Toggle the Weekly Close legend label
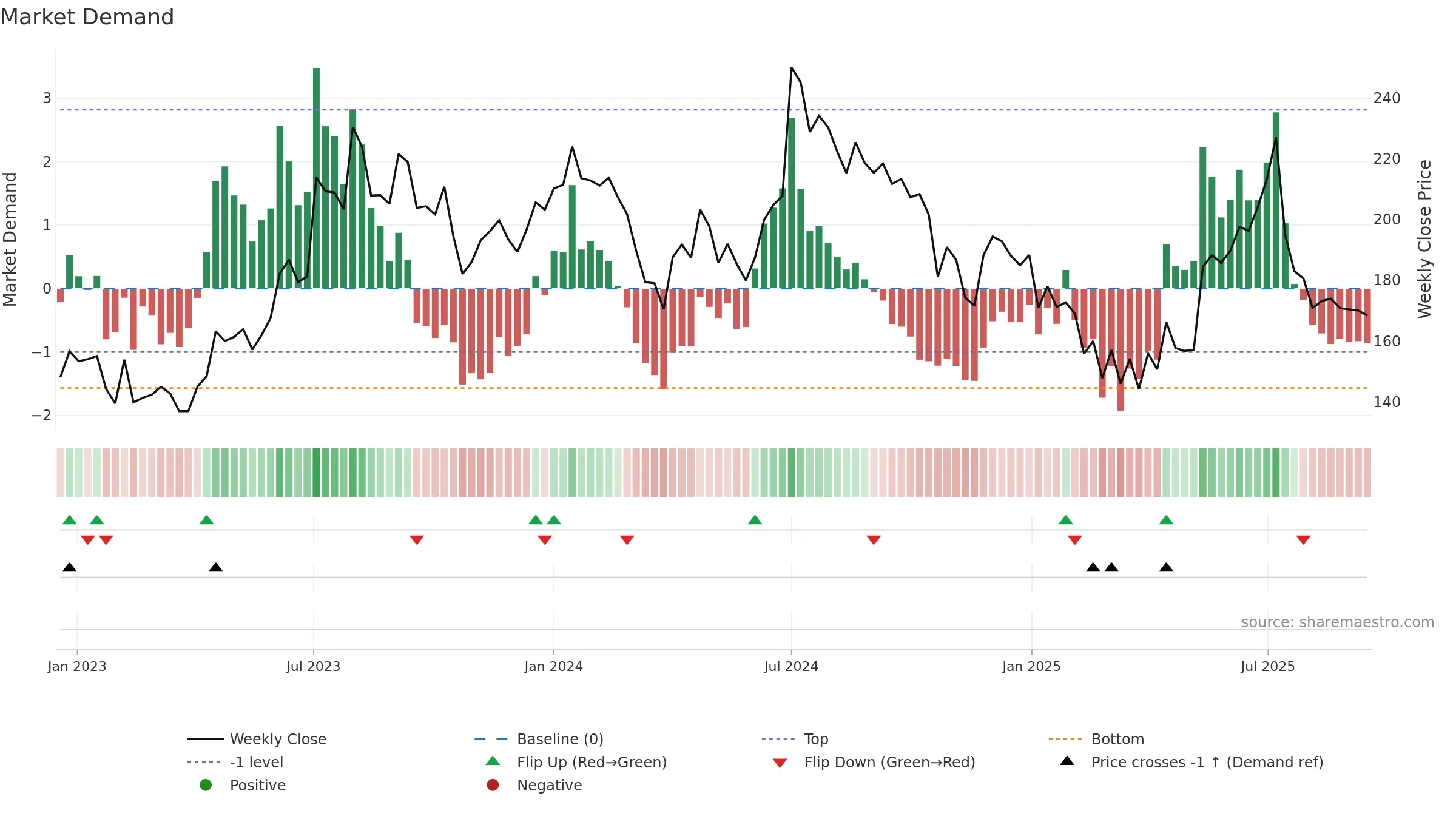The height and width of the screenshot is (819, 1456). [278, 739]
